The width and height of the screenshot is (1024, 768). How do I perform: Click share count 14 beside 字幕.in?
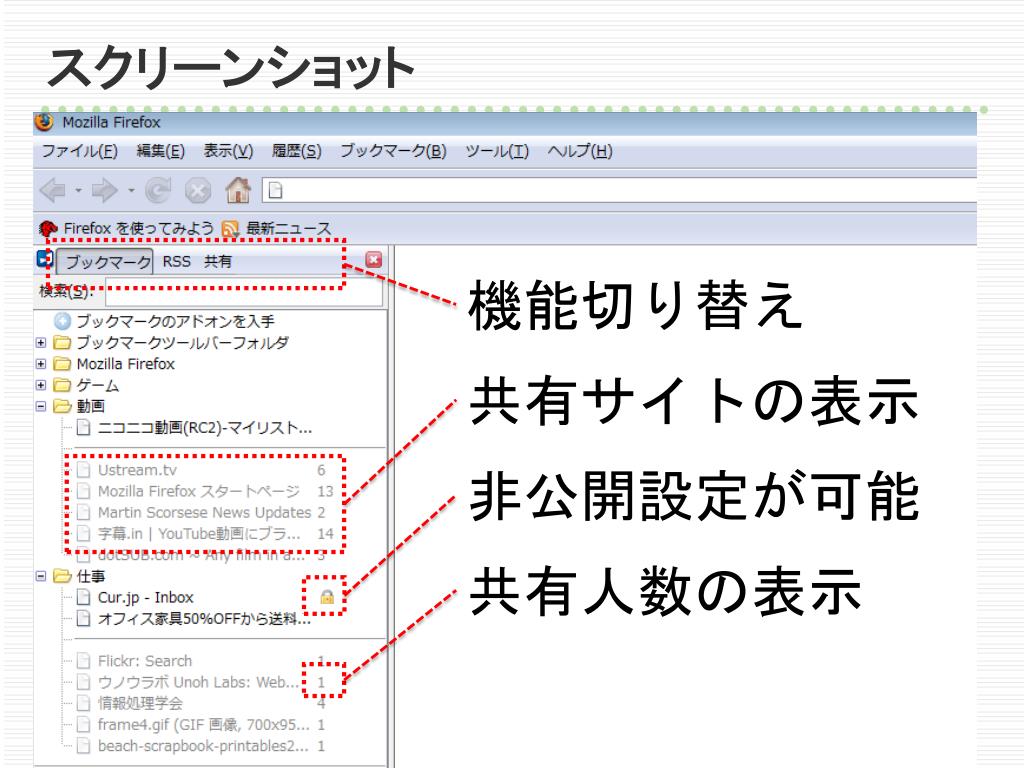[325, 534]
